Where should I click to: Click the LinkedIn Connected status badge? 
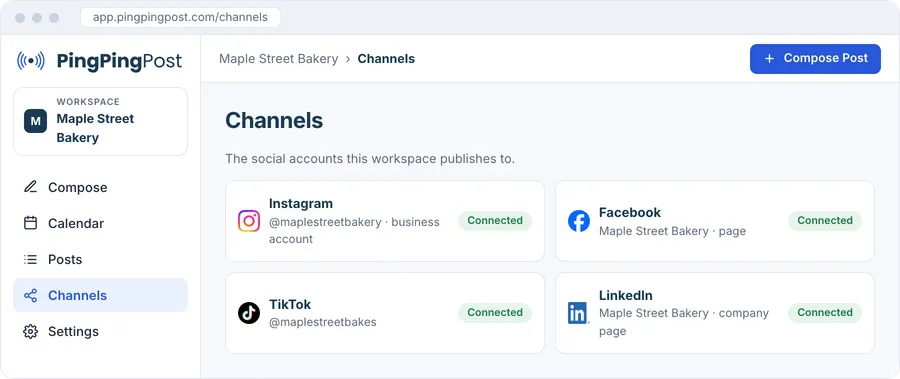pos(825,312)
